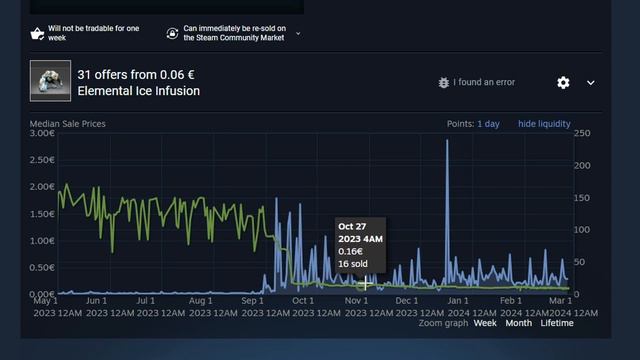Screen dimensions: 640x360
Task: Click the 'Nov 1' x-axis label
Action: pyautogui.click(x=356, y=301)
